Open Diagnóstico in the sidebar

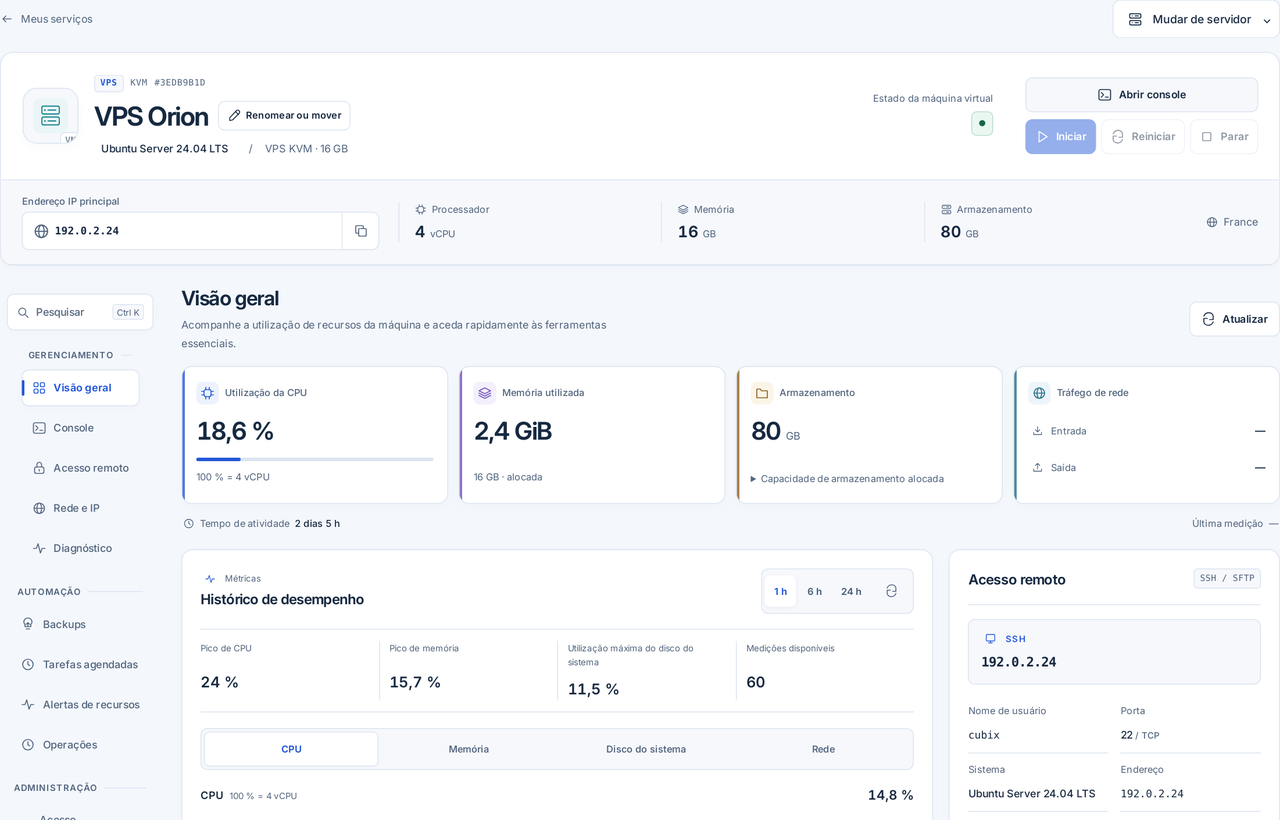pyautogui.click(x=80, y=548)
